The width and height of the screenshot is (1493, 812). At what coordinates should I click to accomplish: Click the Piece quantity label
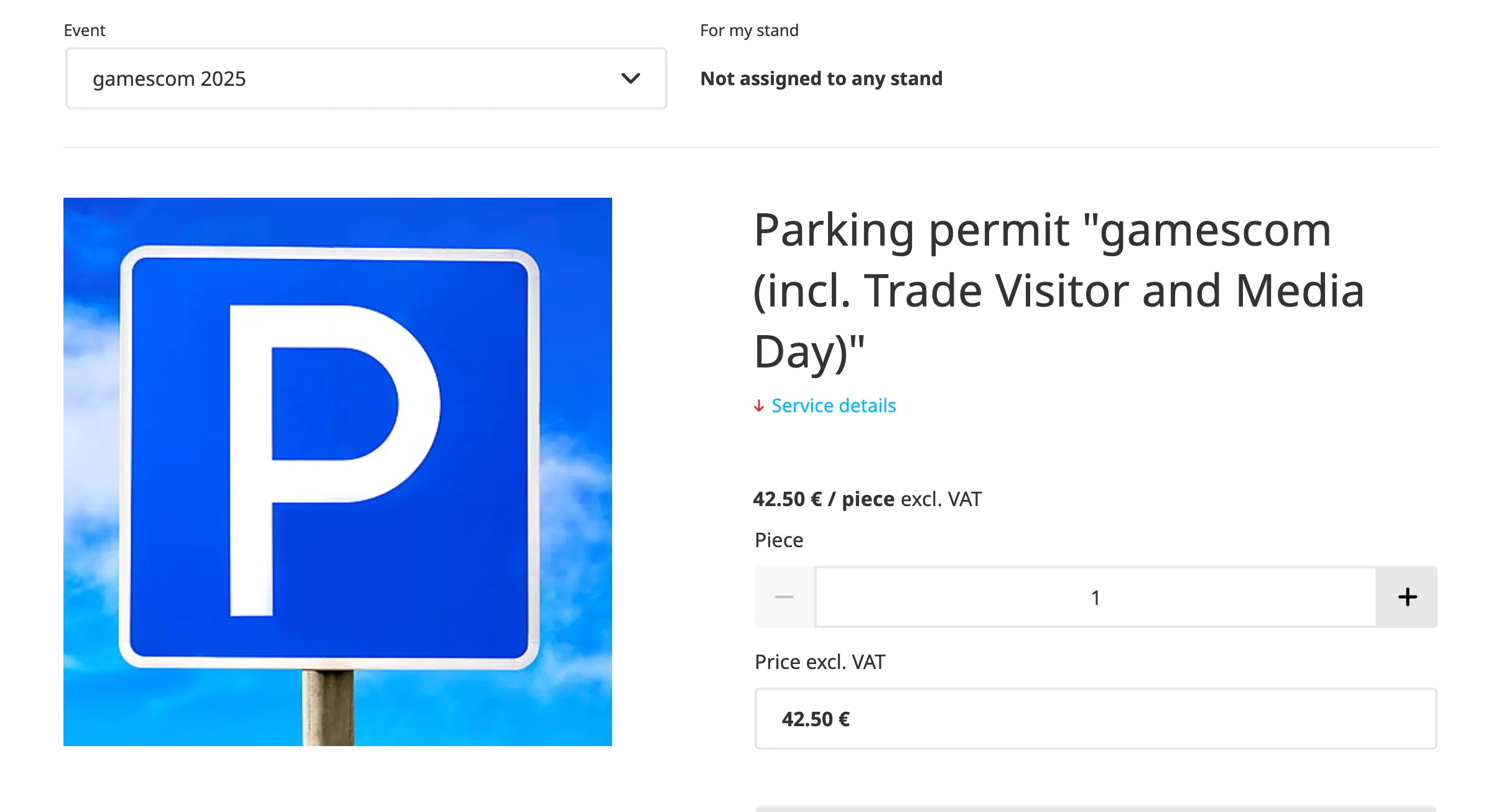(x=778, y=540)
